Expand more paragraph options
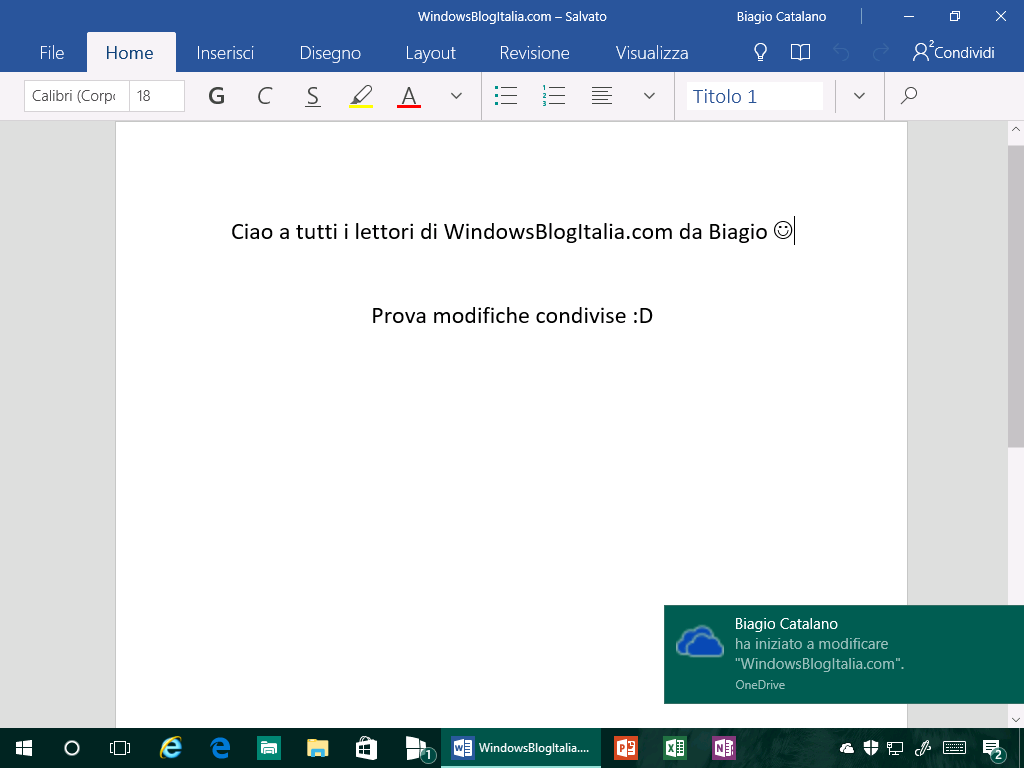The width and height of the screenshot is (1024, 769). [x=649, y=96]
